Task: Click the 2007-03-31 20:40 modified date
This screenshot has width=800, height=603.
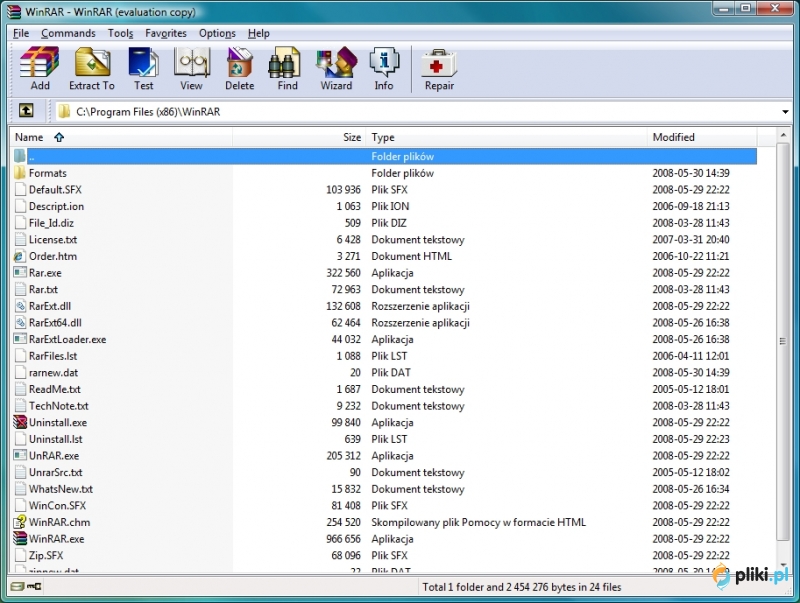Action: 691,239
